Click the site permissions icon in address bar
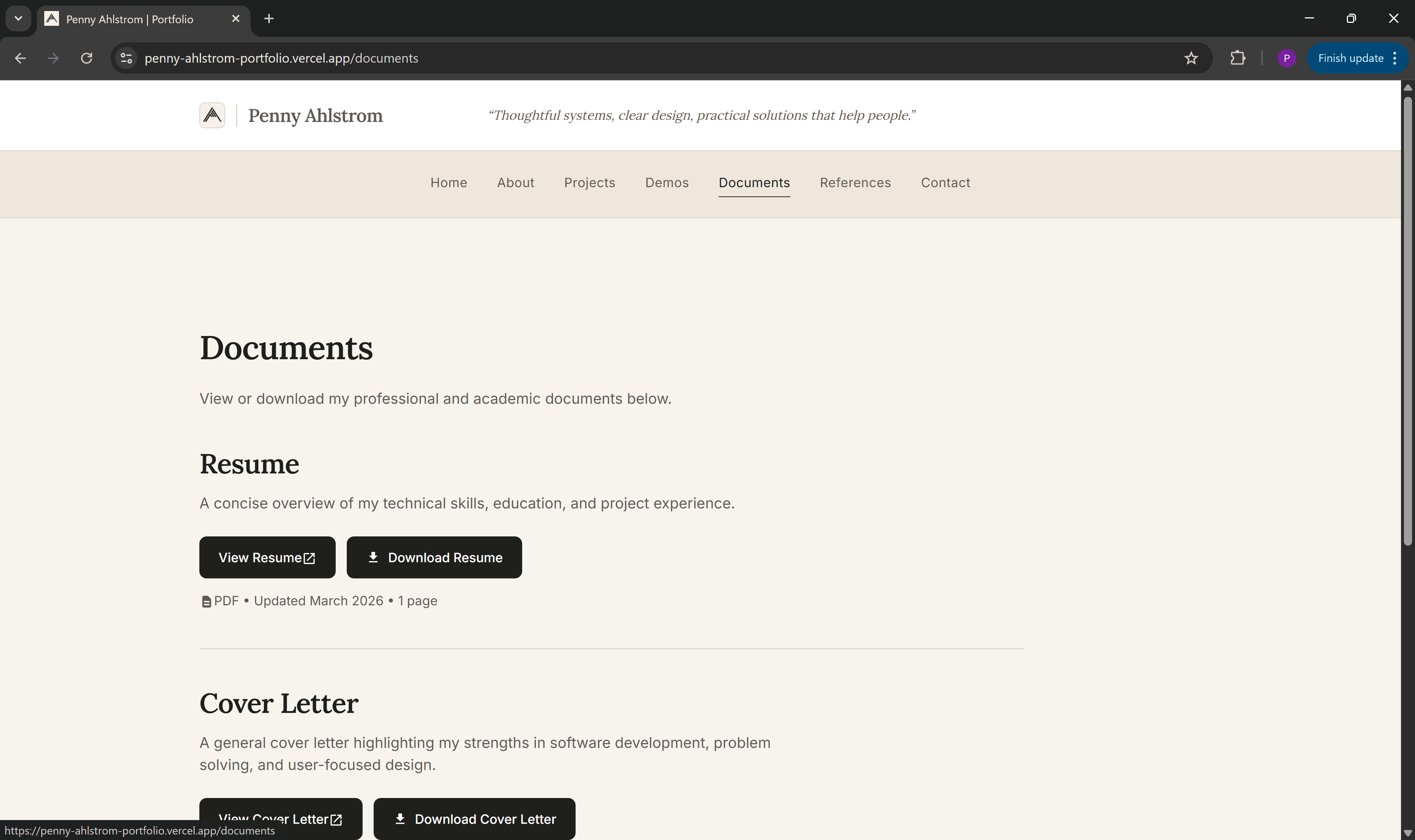This screenshot has width=1415, height=840. (x=126, y=58)
